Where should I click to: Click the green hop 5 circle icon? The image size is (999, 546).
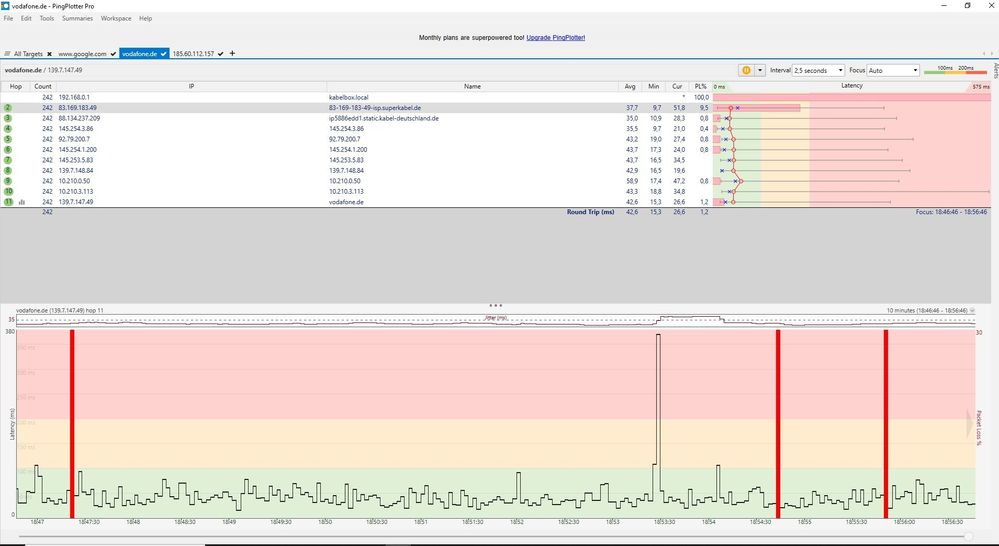[x=8, y=139]
